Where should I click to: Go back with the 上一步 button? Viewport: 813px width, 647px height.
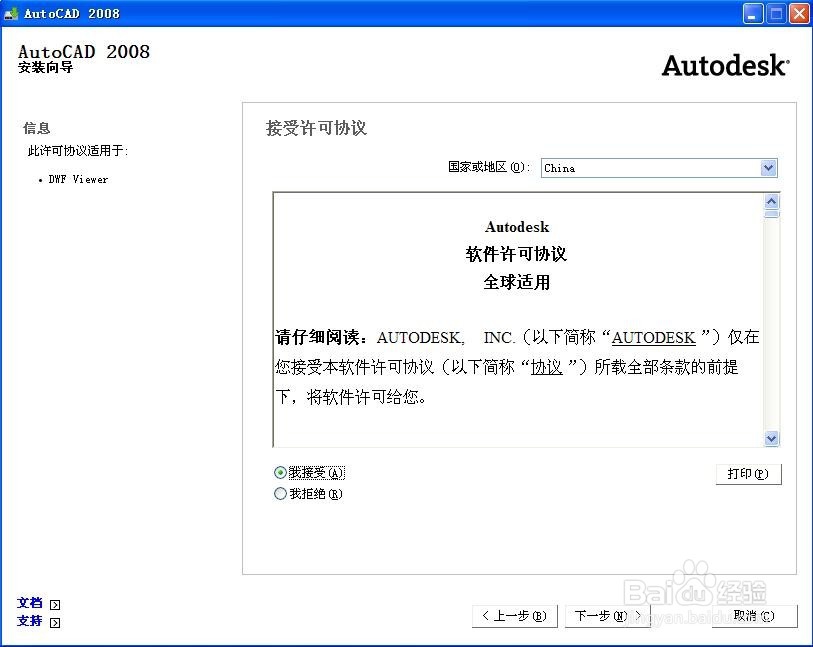pyautogui.click(x=514, y=616)
